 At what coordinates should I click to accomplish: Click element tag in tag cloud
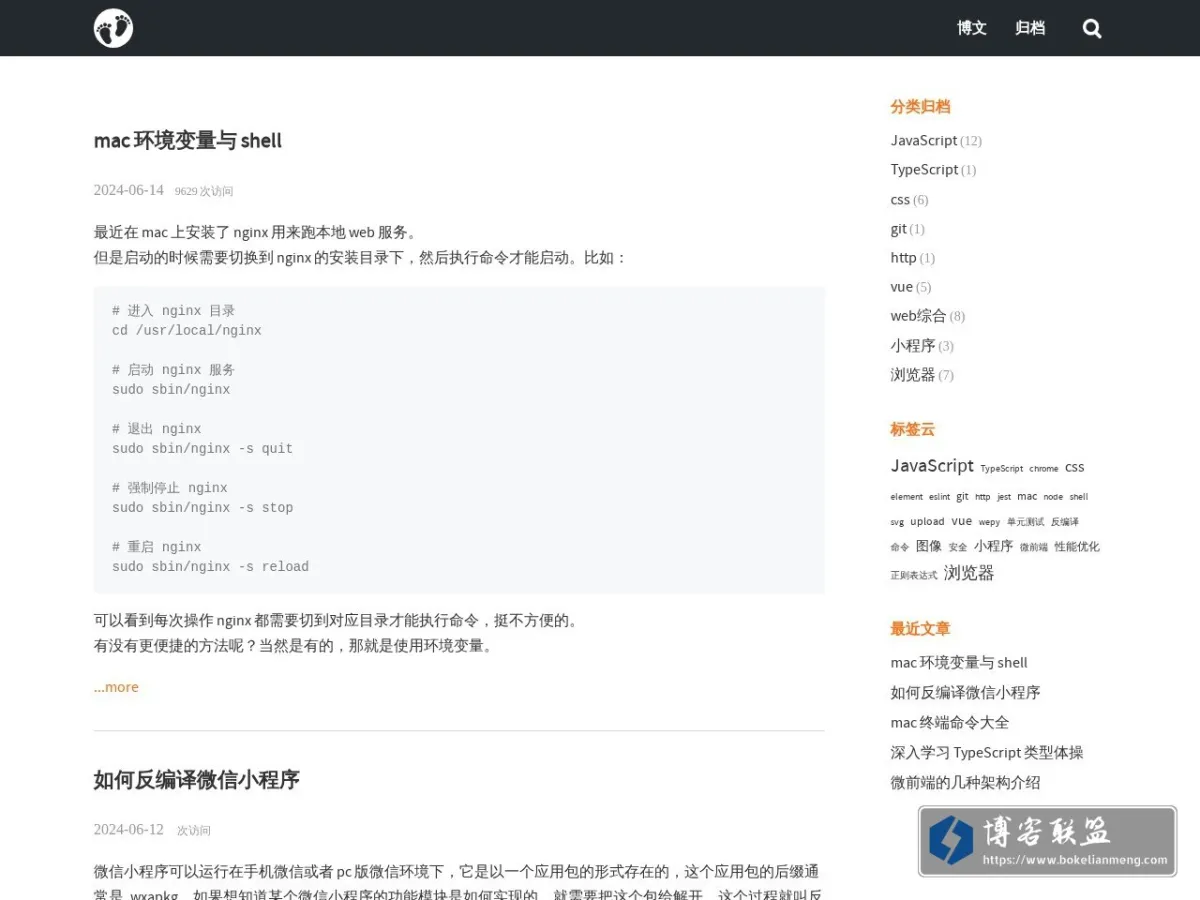click(x=907, y=497)
